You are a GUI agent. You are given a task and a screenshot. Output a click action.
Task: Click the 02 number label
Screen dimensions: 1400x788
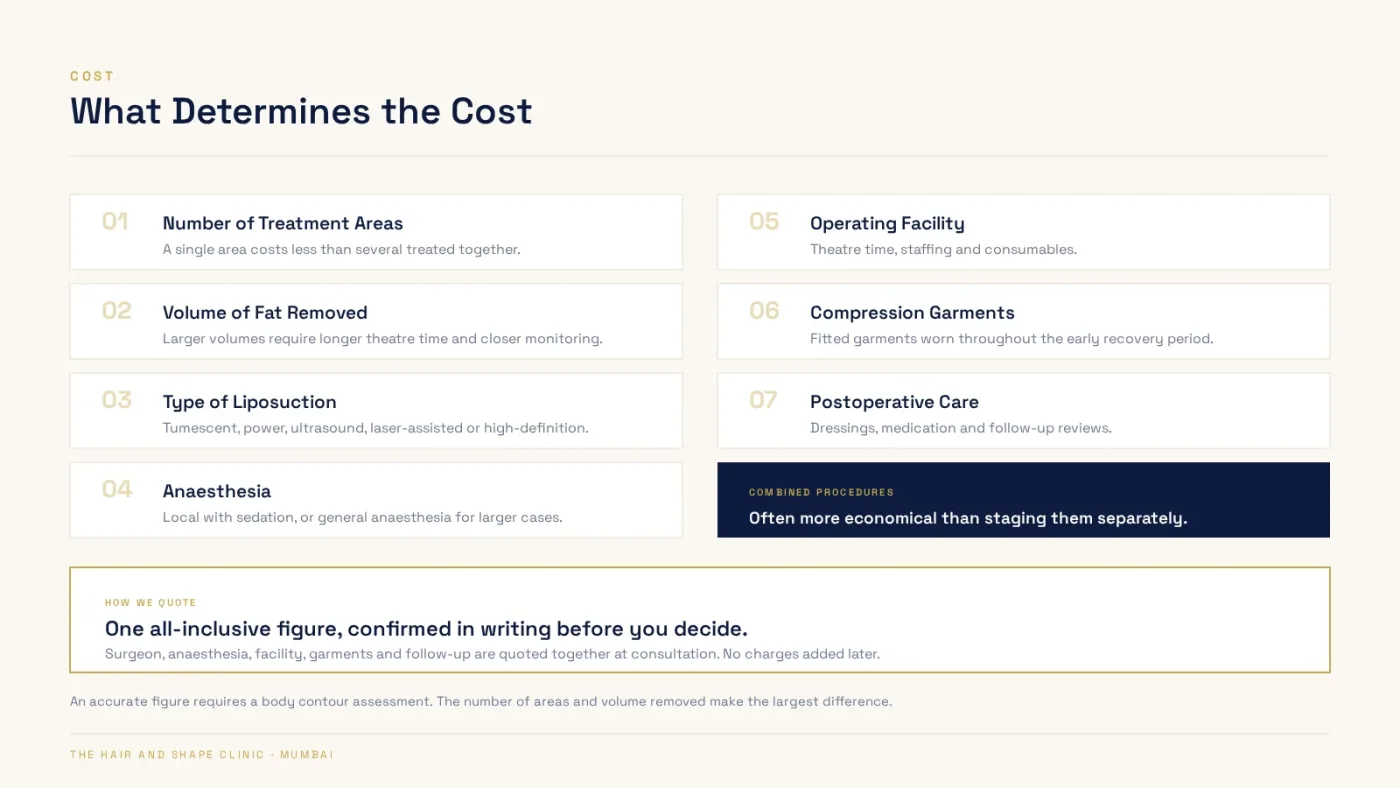[117, 311]
